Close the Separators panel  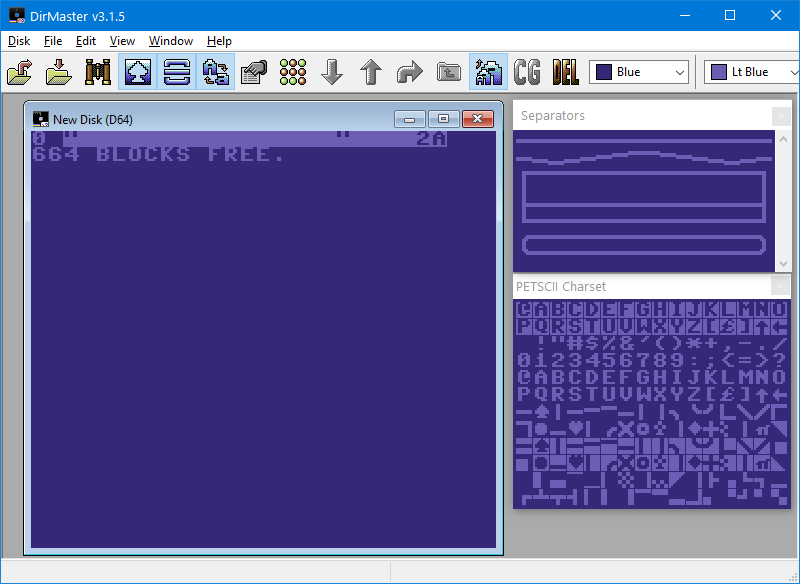781,116
